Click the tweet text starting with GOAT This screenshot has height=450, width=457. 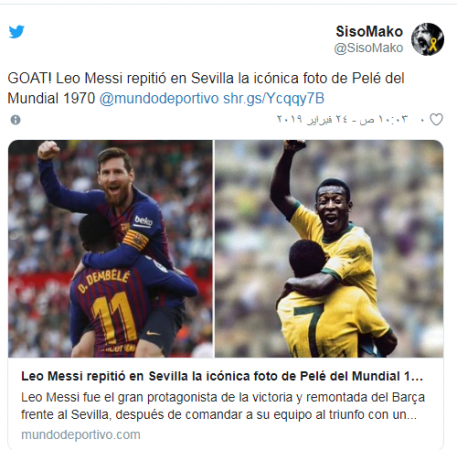point(206,88)
